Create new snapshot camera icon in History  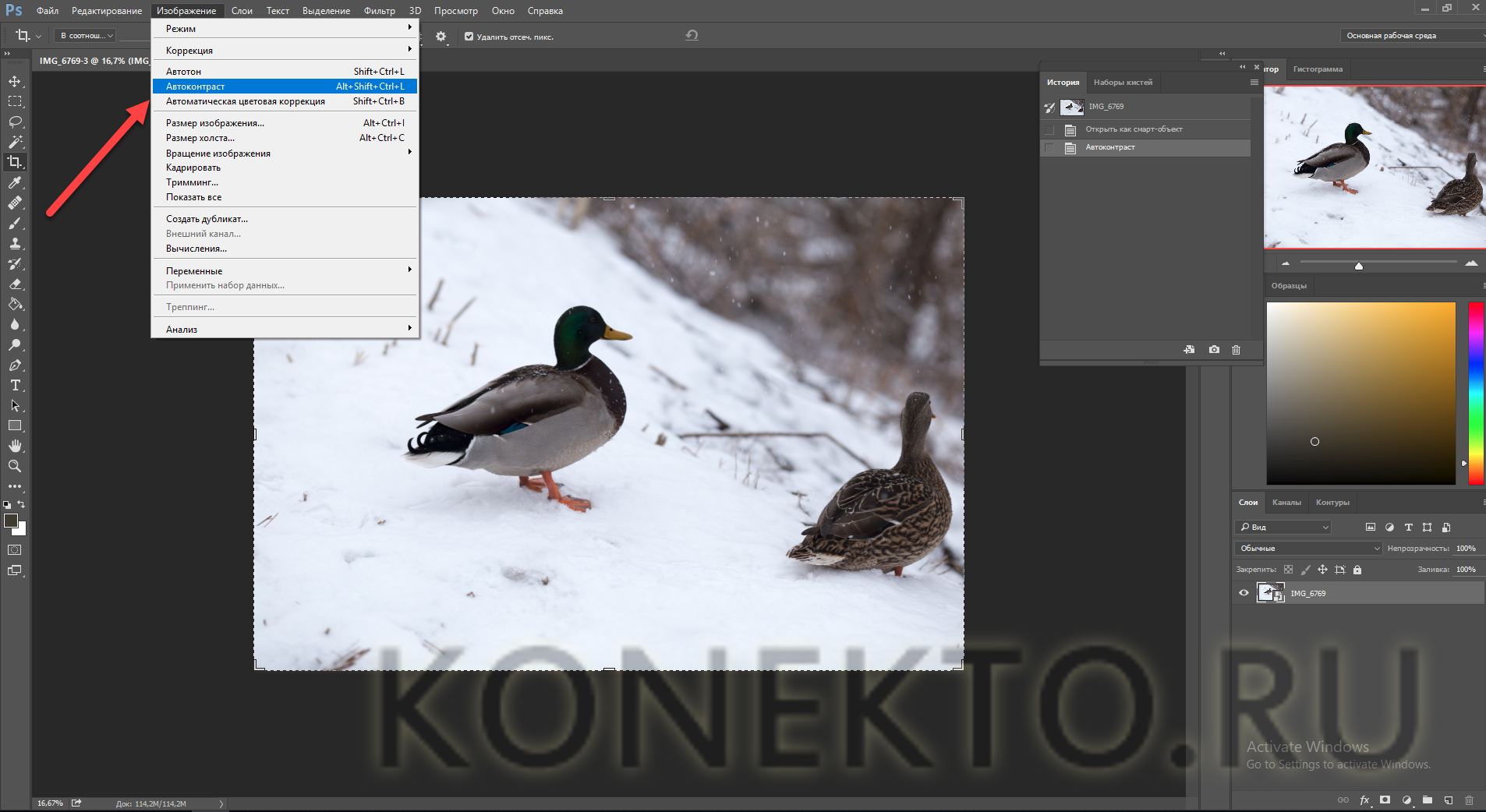(1214, 350)
